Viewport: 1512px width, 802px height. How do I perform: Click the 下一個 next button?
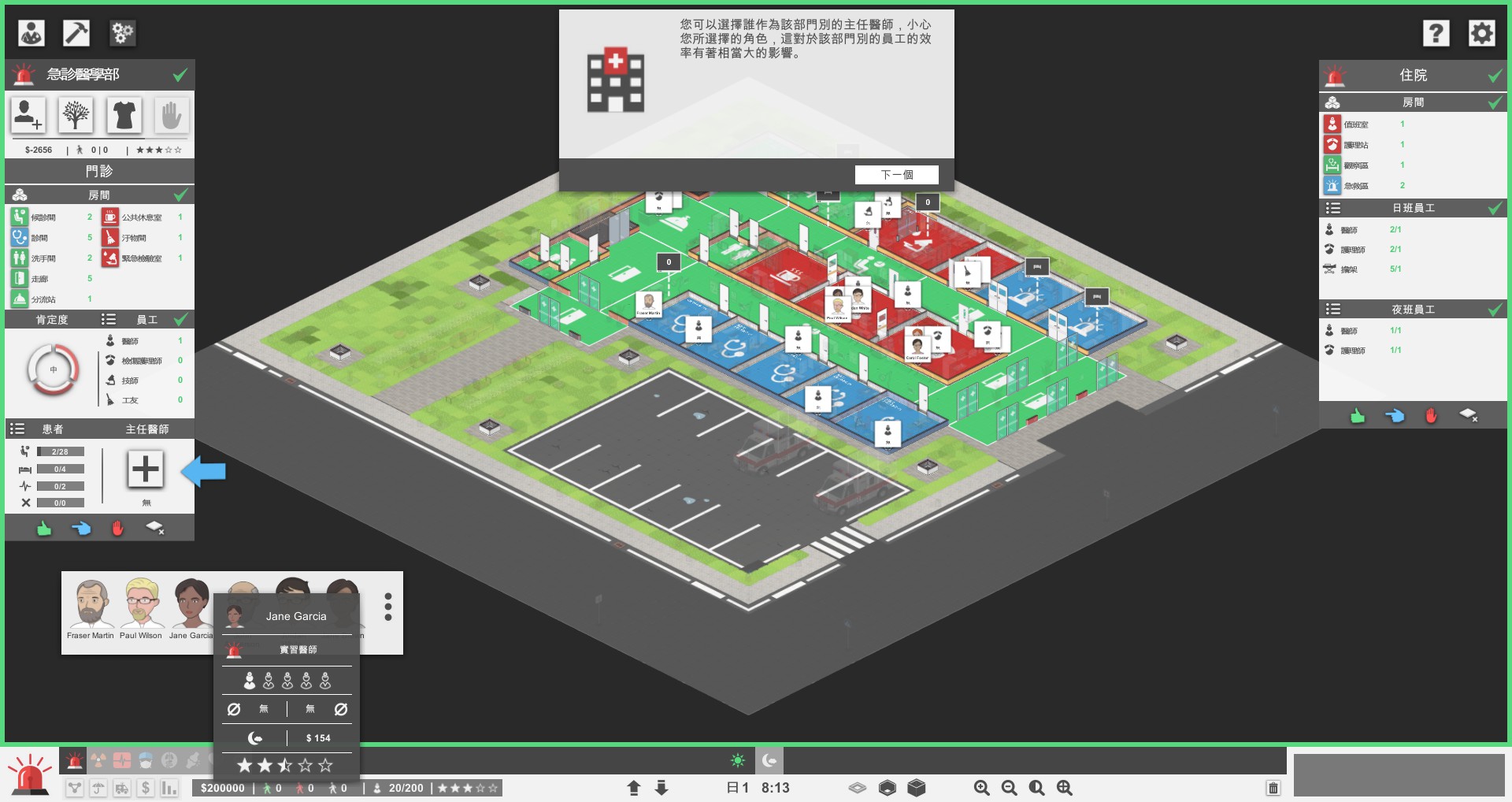[x=897, y=175]
